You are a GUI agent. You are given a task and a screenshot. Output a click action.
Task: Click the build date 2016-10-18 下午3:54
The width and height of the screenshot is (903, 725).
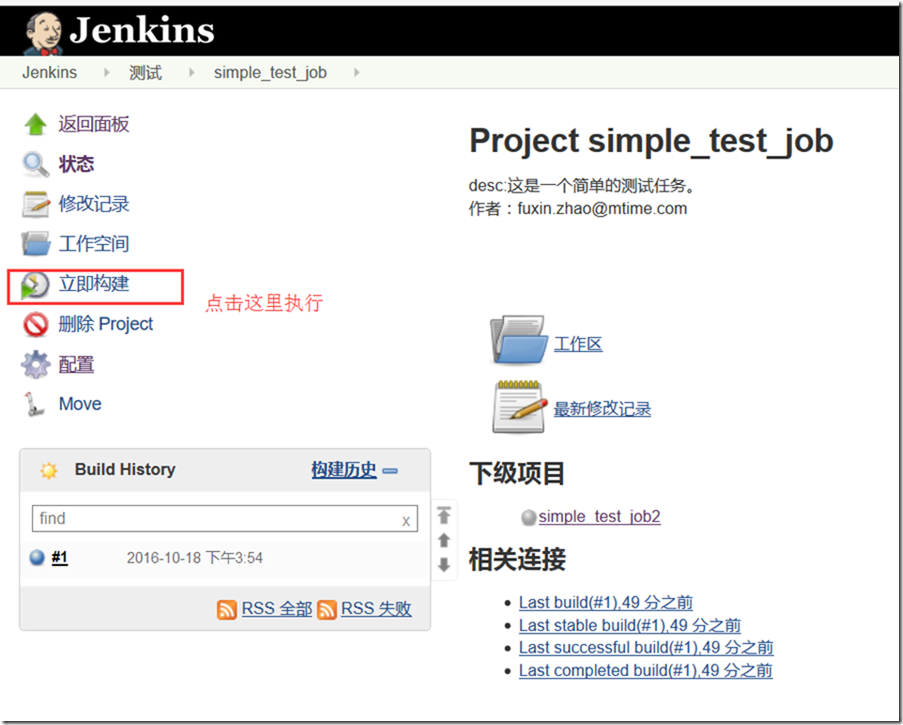[x=195, y=558]
